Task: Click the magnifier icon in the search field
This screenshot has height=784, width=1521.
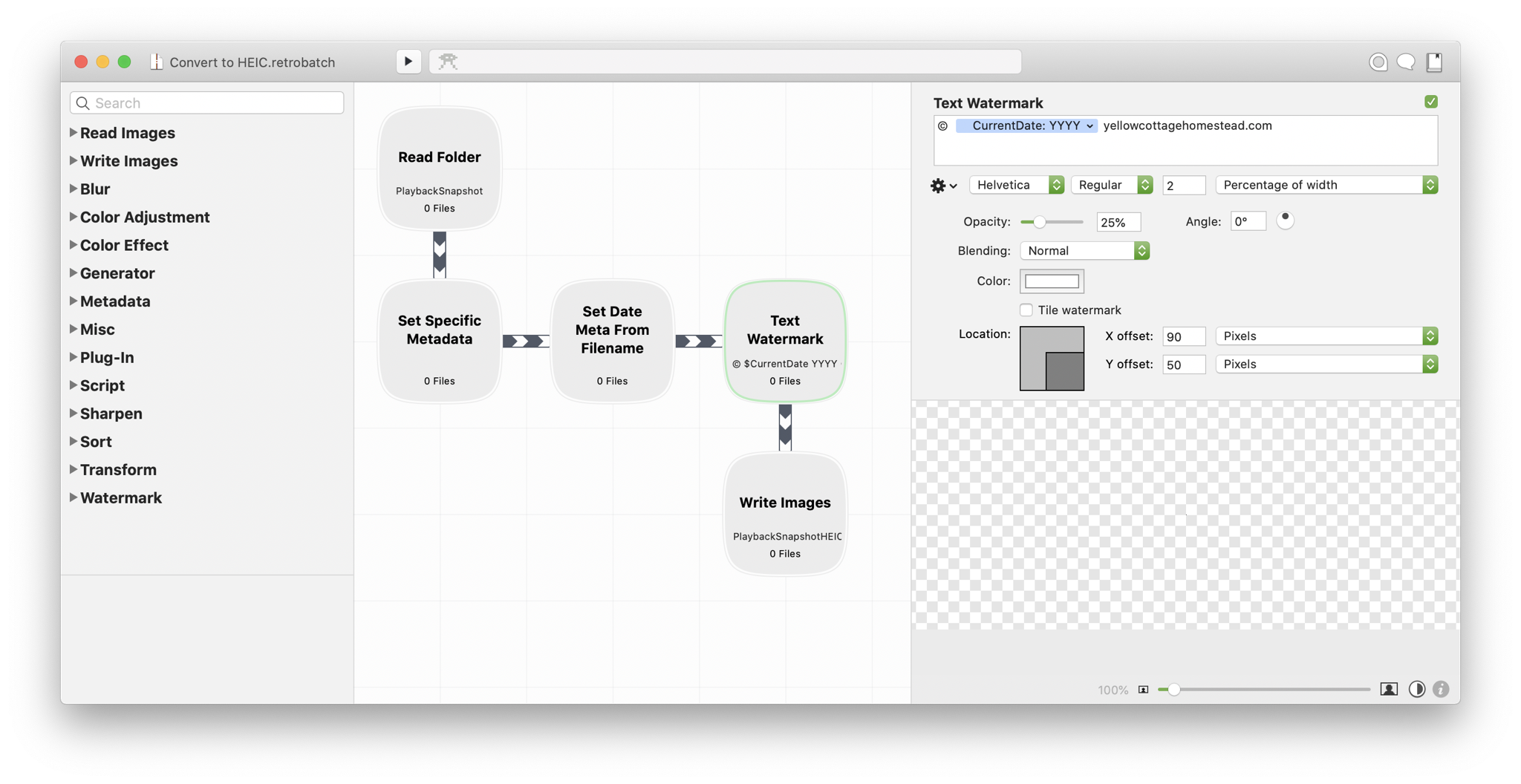Action: [83, 103]
